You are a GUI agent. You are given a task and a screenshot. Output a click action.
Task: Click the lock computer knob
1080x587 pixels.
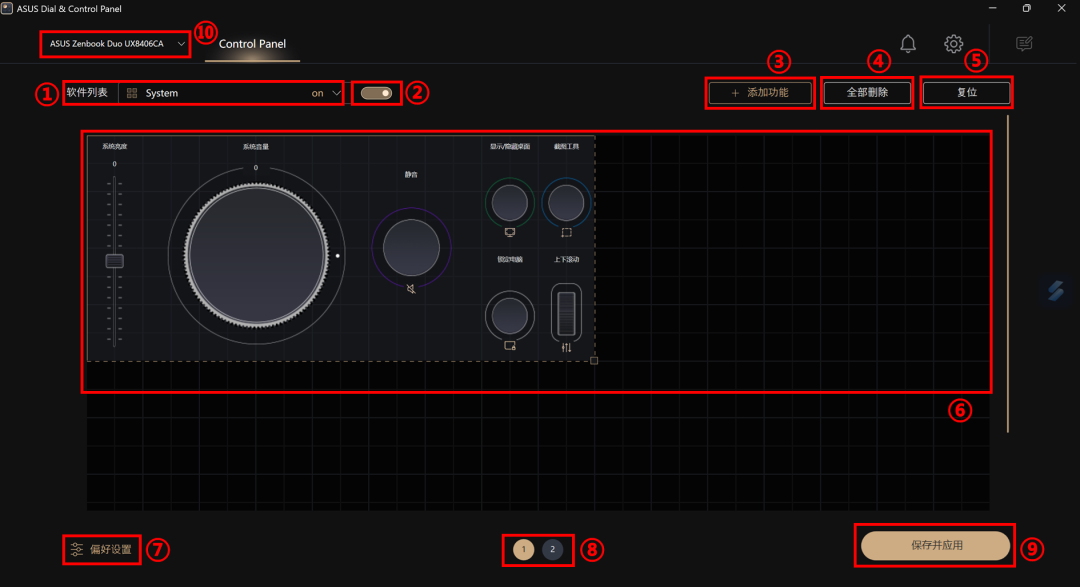pos(510,316)
